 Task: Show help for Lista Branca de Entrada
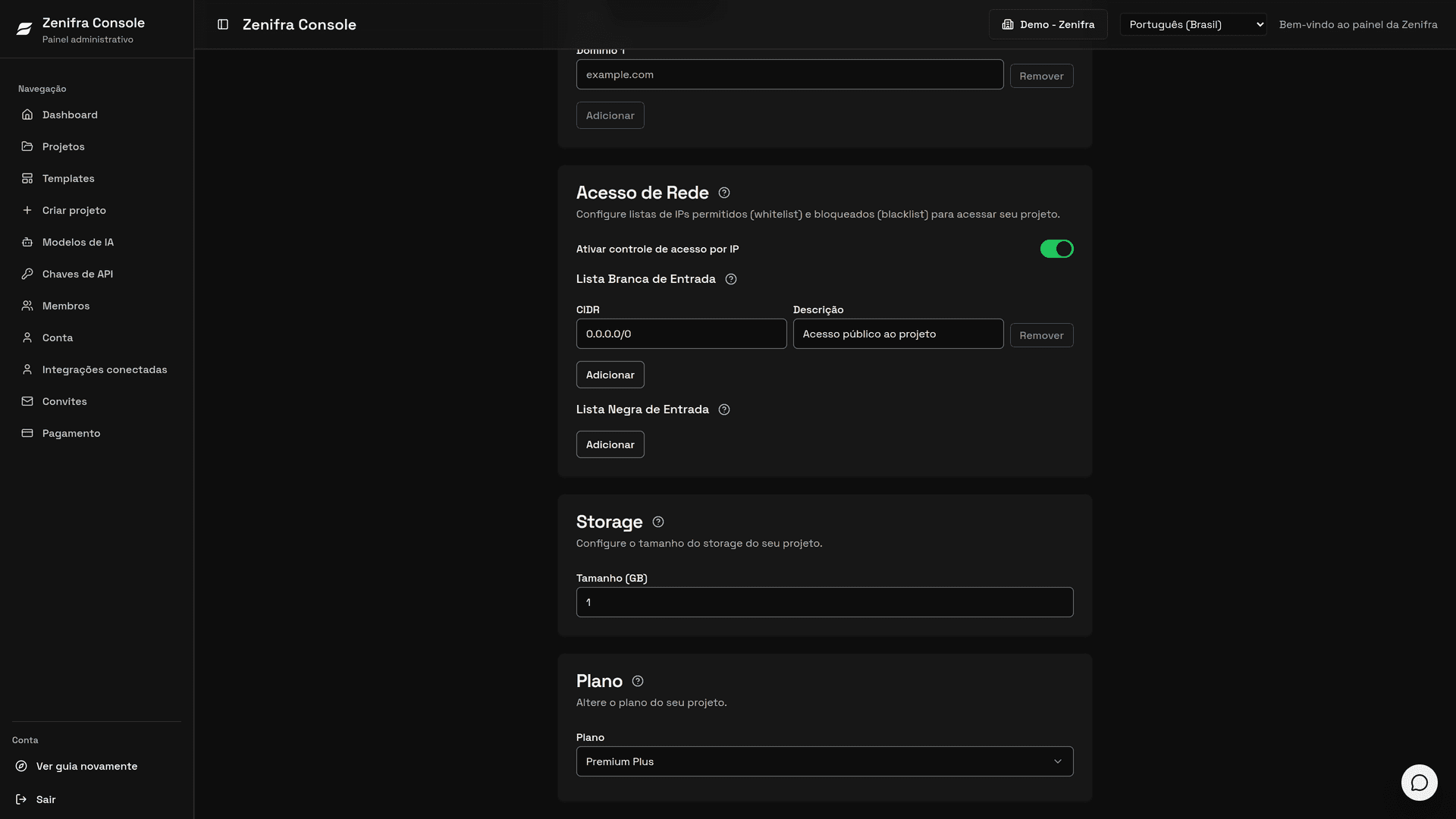tap(731, 279)
